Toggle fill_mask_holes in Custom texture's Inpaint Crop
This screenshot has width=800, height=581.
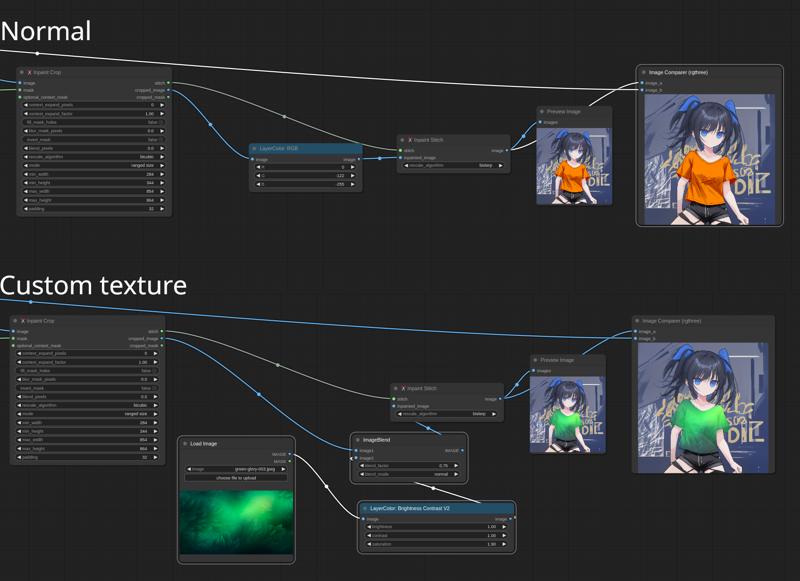(87, 371)
